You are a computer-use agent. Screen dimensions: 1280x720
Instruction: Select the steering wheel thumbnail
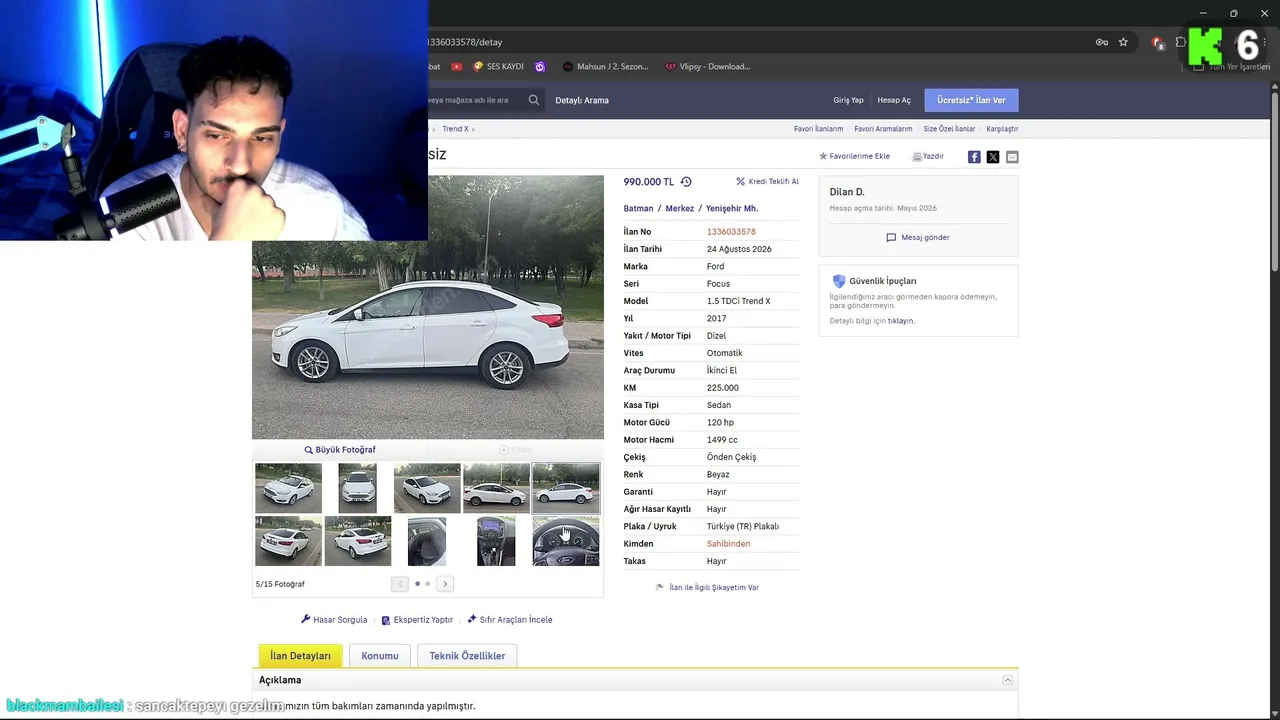566,541
